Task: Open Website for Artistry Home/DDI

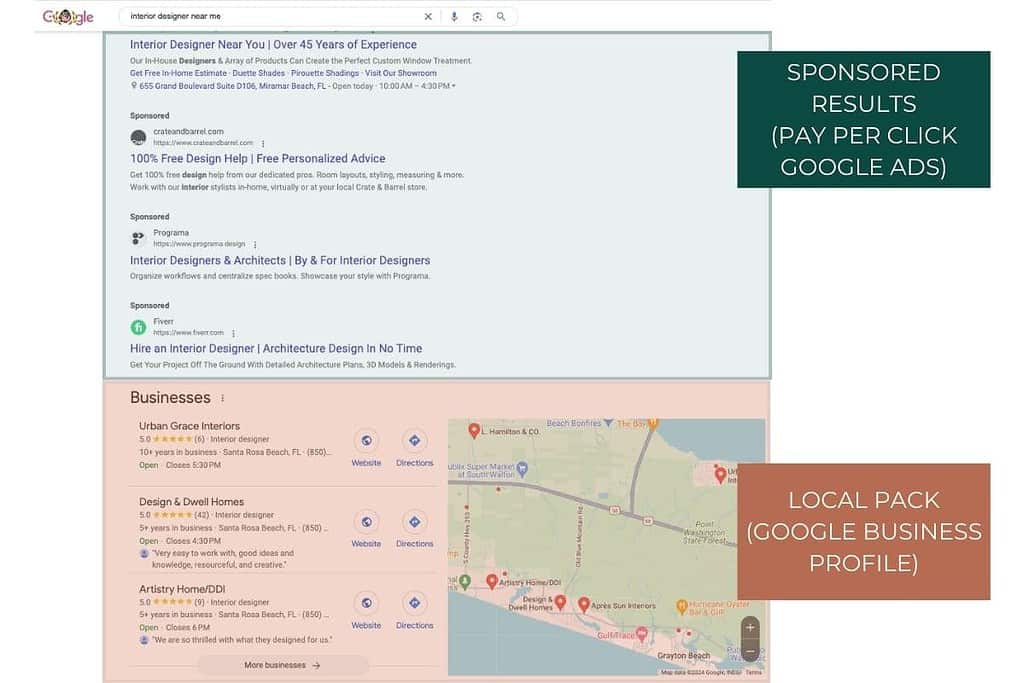Action: pyautogui.click(x=366, y=602)
